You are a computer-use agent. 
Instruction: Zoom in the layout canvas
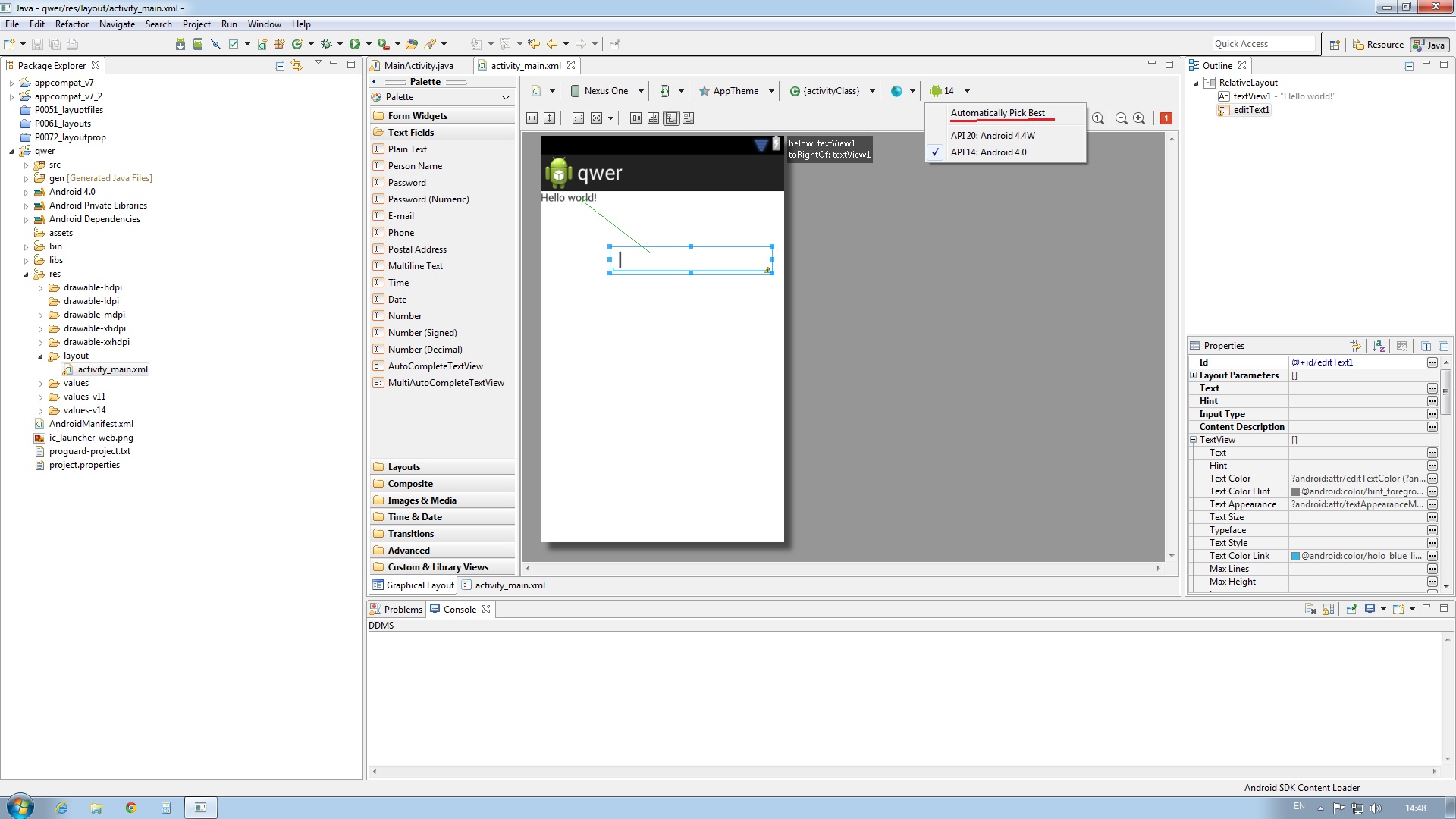click(x=1139, y=118)
